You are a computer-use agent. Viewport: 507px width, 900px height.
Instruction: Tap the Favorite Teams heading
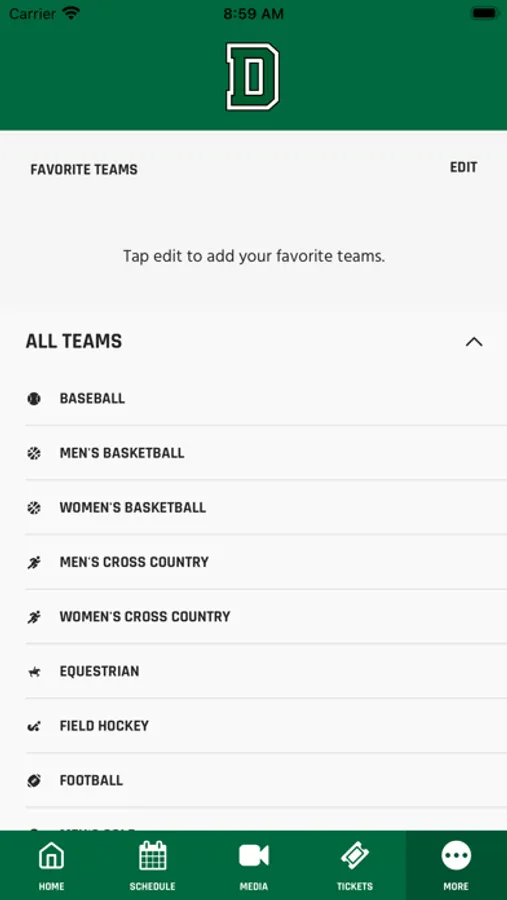click(x=84, y=170)
